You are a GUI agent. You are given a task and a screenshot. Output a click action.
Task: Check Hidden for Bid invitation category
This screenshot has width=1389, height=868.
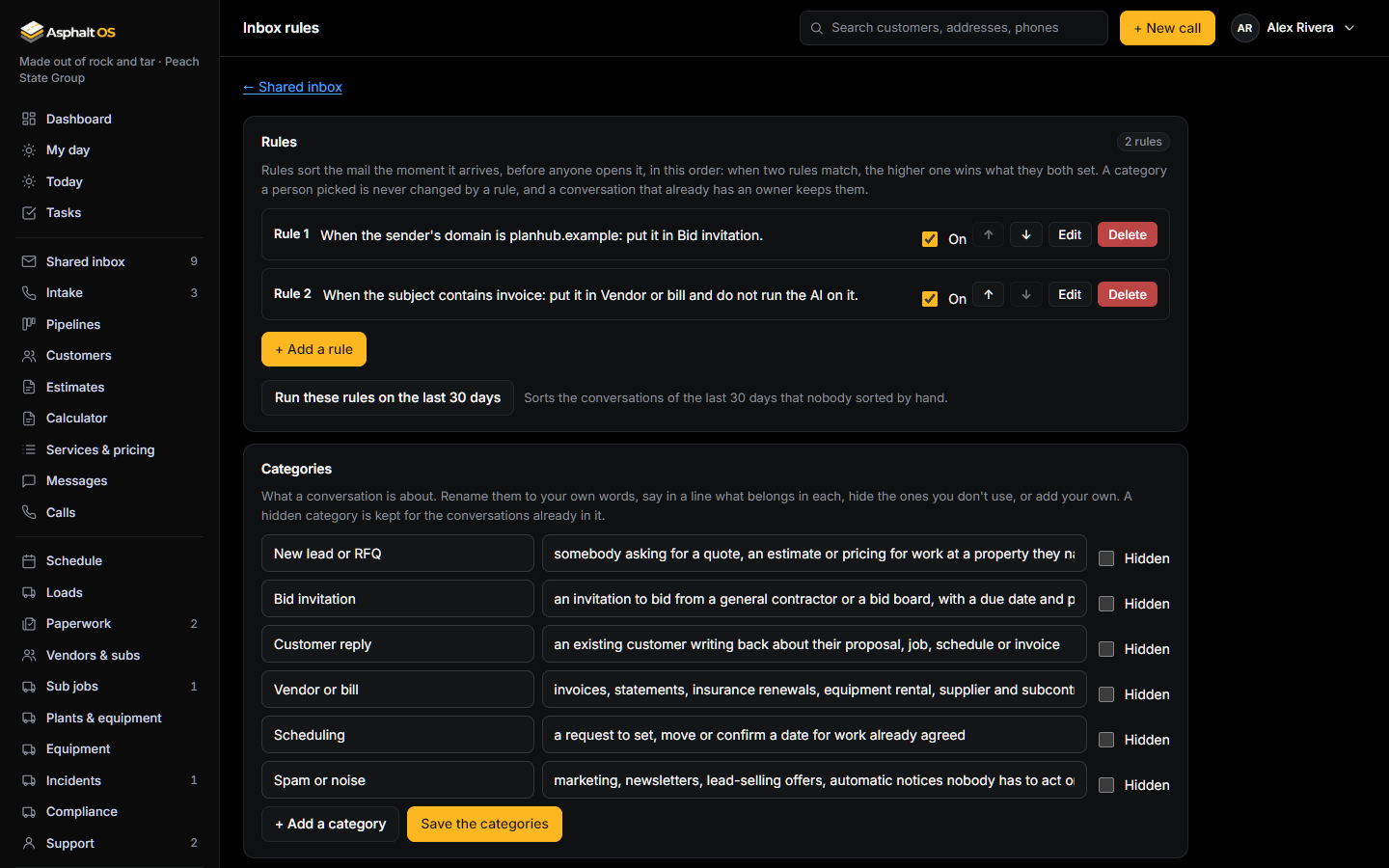[x=1106, y=604]
